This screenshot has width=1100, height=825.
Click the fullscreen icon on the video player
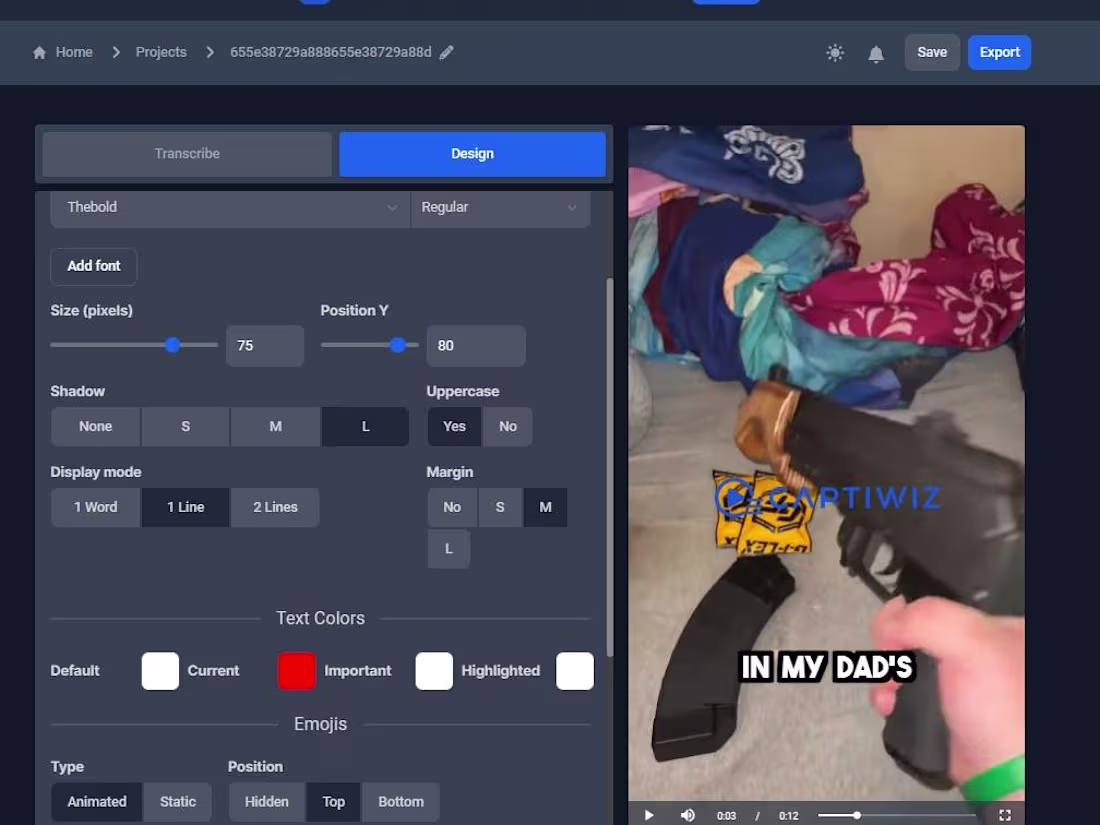1005,814
